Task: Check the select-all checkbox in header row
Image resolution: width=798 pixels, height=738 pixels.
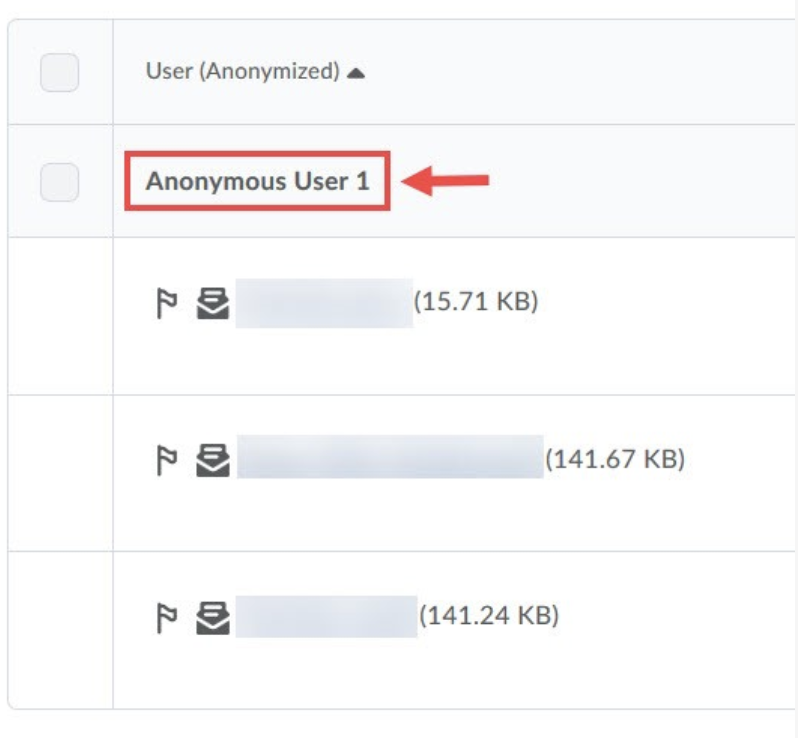Action: pos(60,72)
